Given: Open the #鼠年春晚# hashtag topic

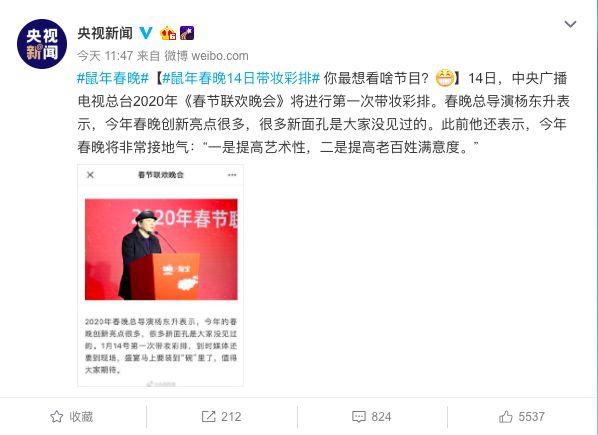Looking at the screenshot, I should coord(113,78).
